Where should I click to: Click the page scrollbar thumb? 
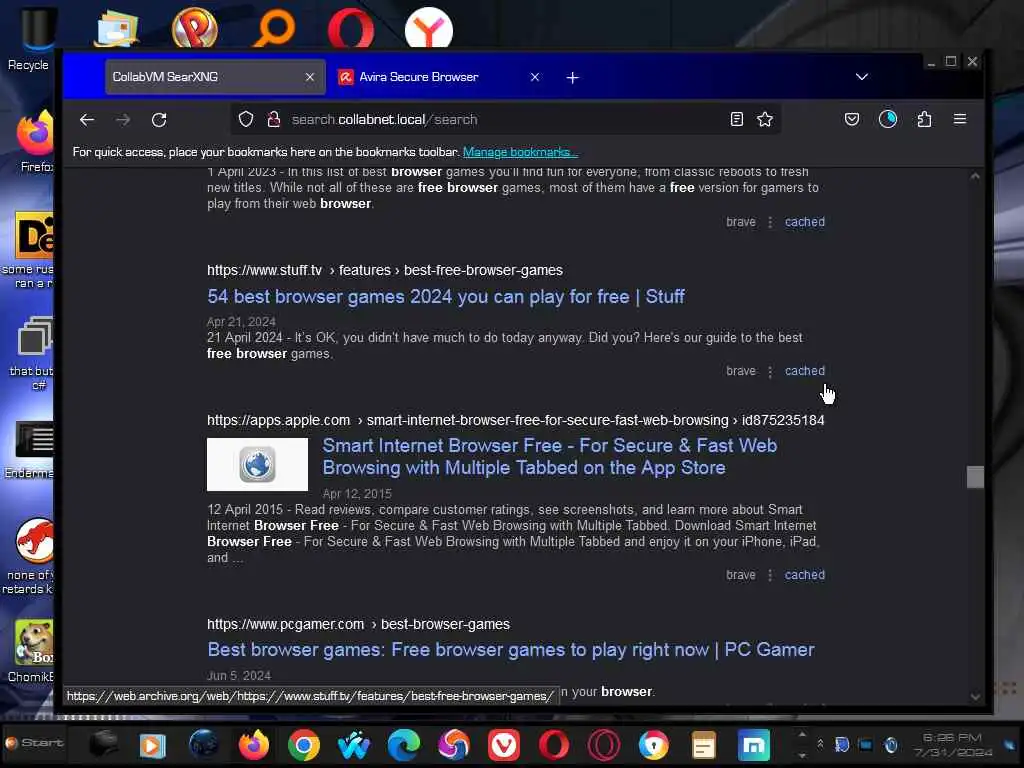tap(975, 477)
